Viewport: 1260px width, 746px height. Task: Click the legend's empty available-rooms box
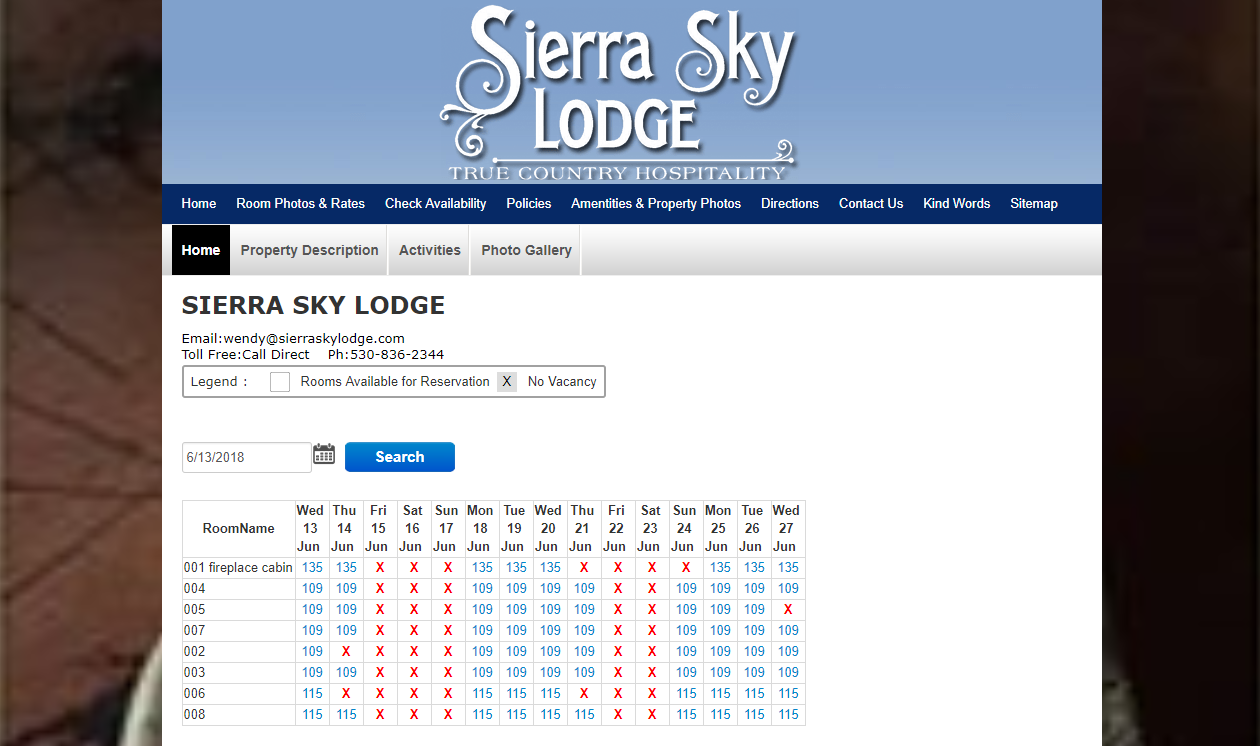pos(280,382)
